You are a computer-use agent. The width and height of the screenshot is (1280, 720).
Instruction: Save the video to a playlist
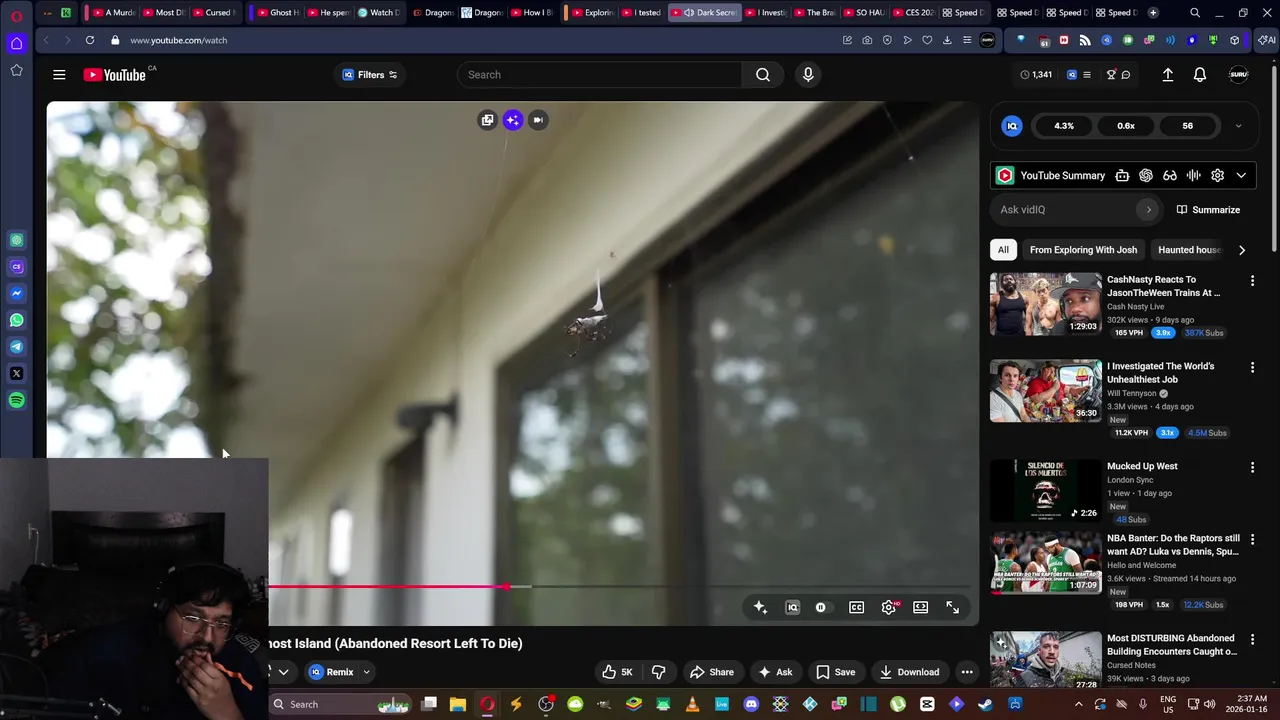[836, 672]
